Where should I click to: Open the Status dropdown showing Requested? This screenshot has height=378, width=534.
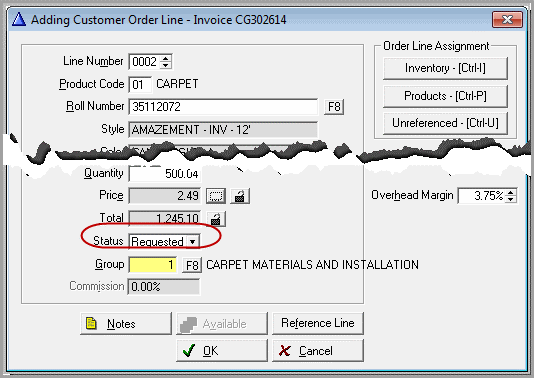pyautogui.click(x=193, y=241)
